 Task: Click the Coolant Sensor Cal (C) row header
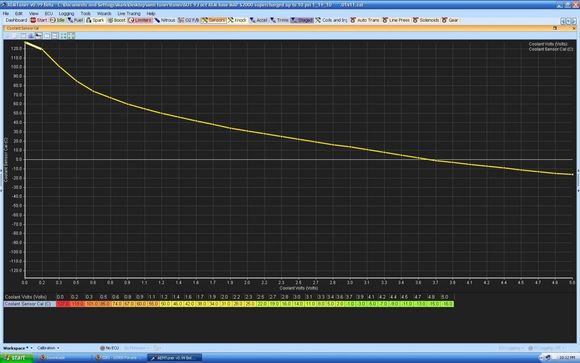[x=30, y=304]
